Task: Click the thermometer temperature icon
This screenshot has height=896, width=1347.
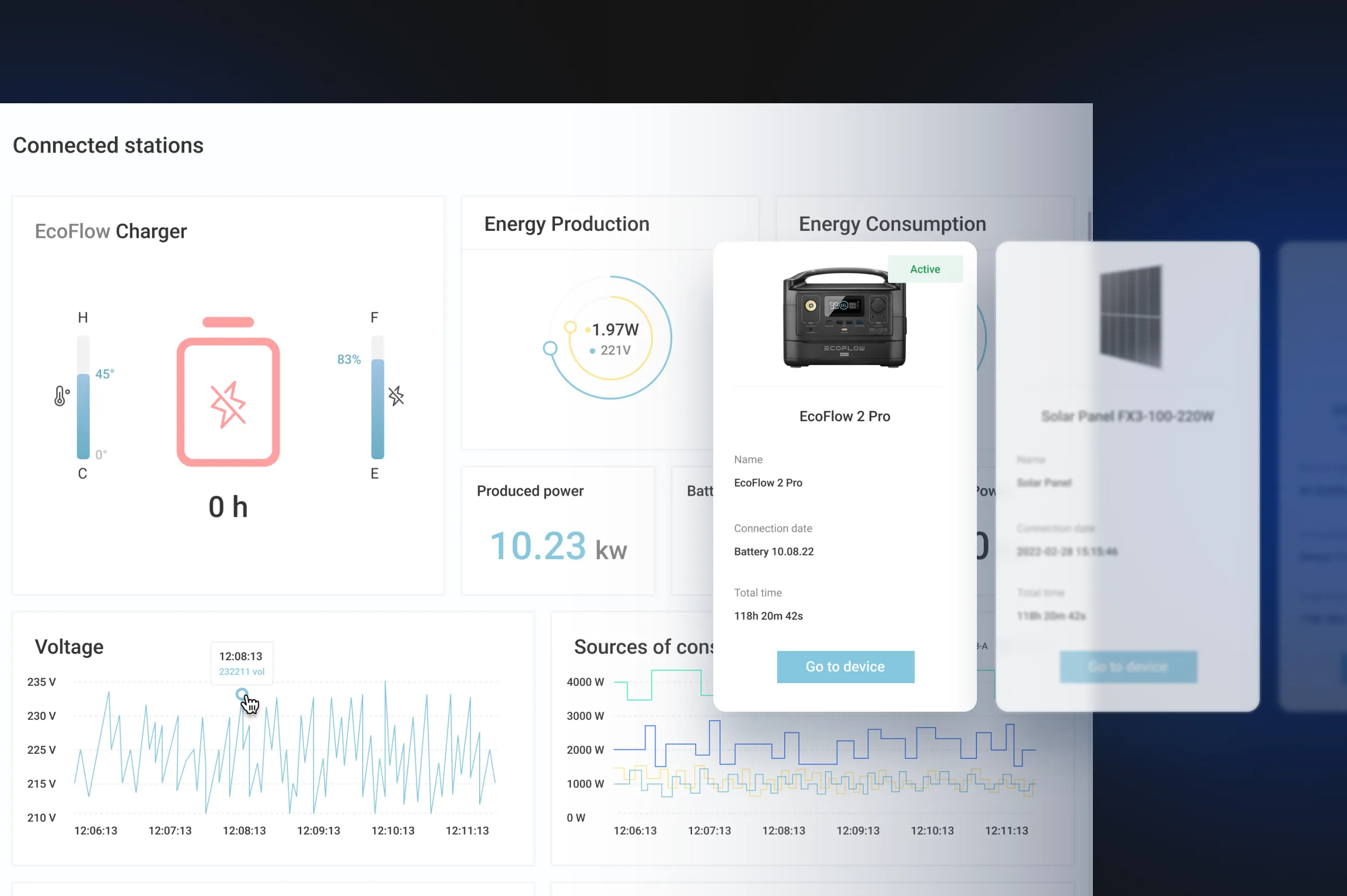Action: 61,396
